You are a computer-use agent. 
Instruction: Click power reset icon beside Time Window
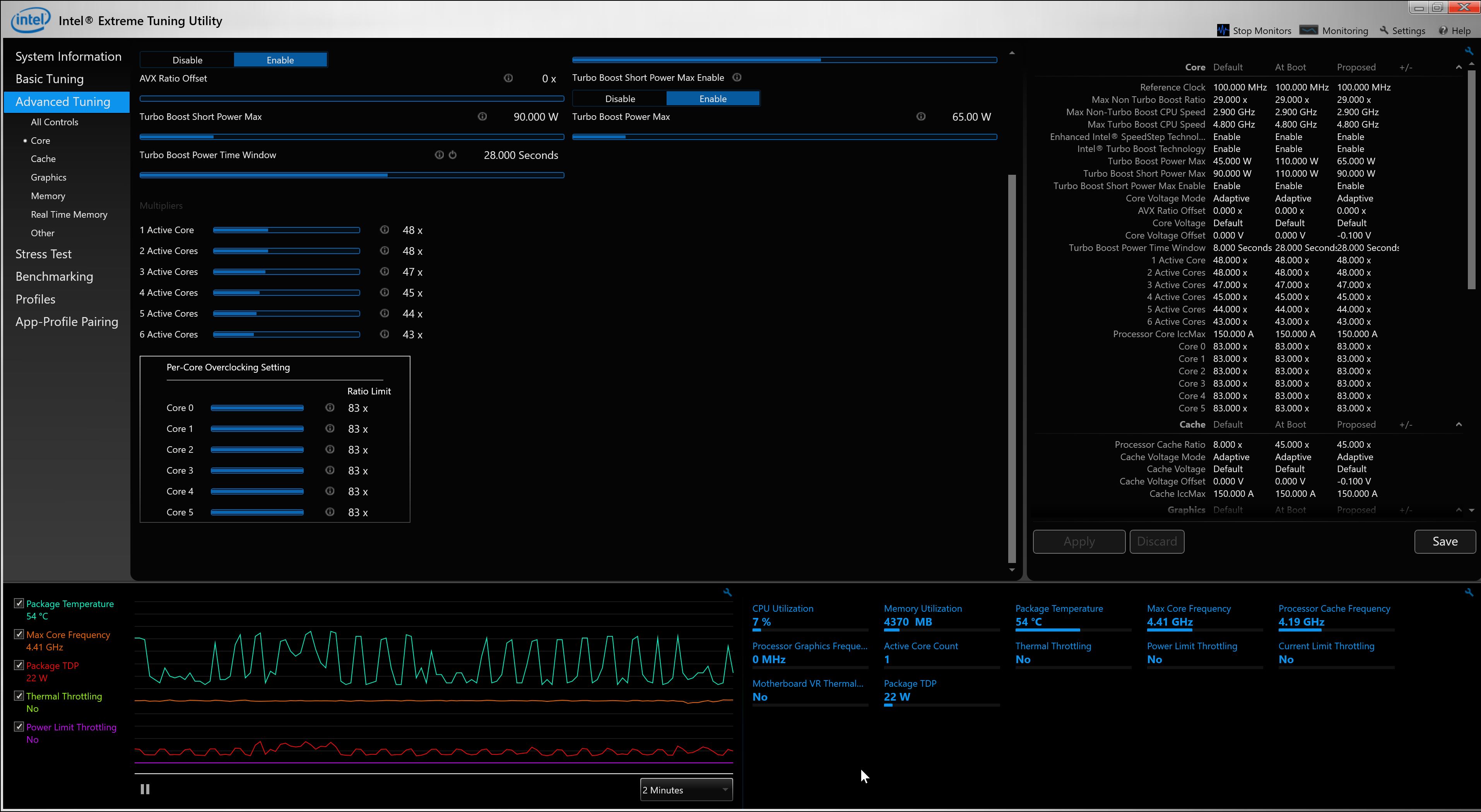point(453,155)
